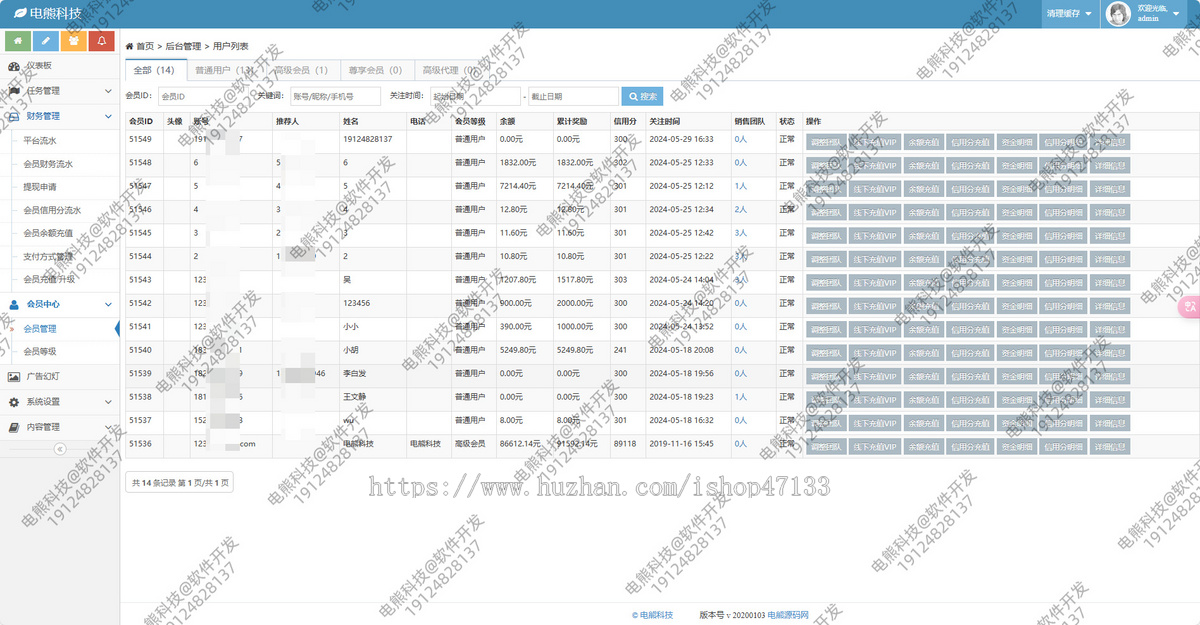Select 会员管理 in the sidebar

click(41, 328)
